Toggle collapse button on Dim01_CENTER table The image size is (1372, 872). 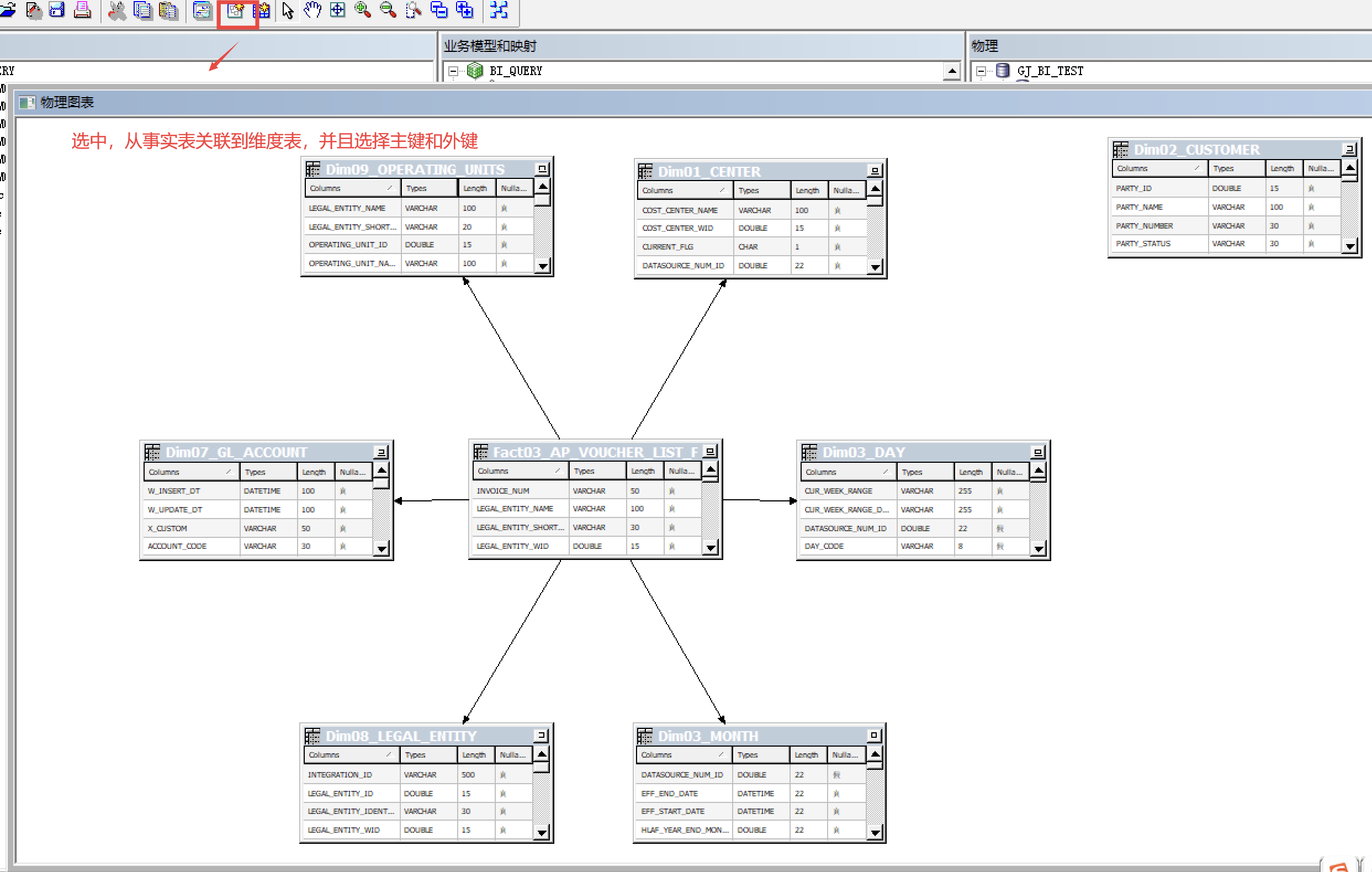[875, 171]
